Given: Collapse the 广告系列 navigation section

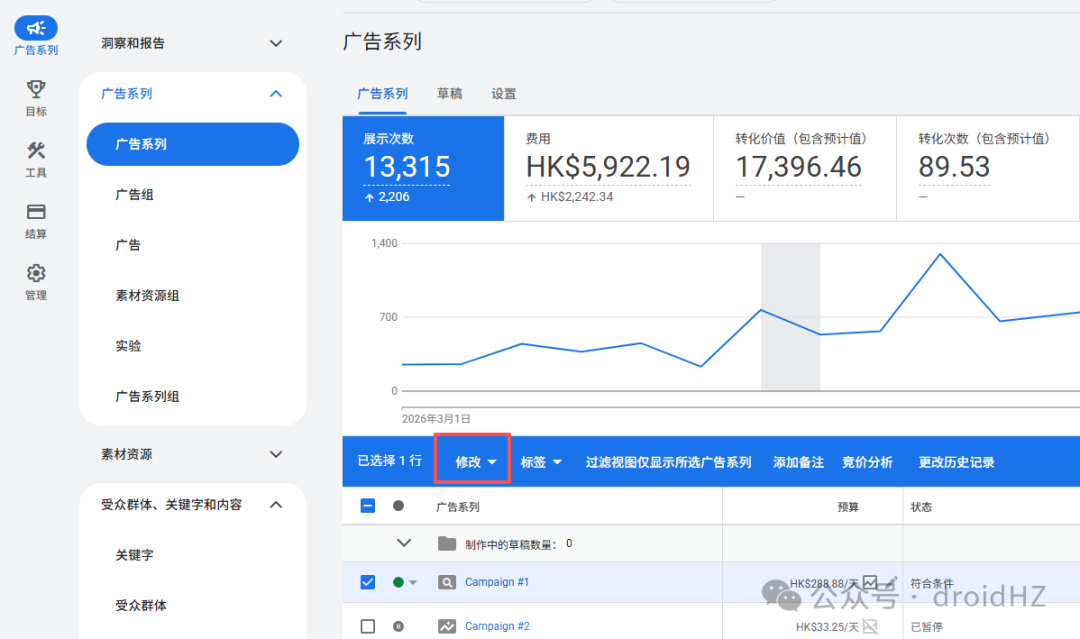Looking at the screenshot, I should 276,94.
